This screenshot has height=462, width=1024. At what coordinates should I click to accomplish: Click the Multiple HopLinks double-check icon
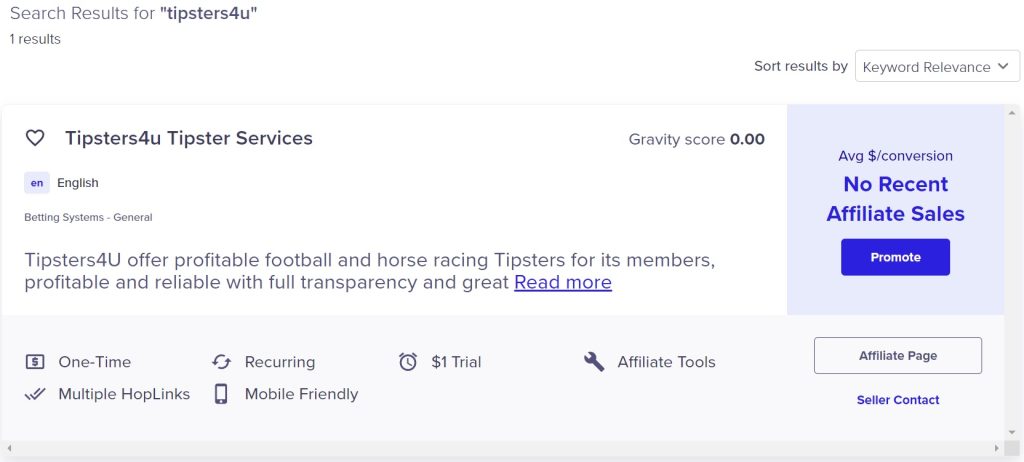35,394
